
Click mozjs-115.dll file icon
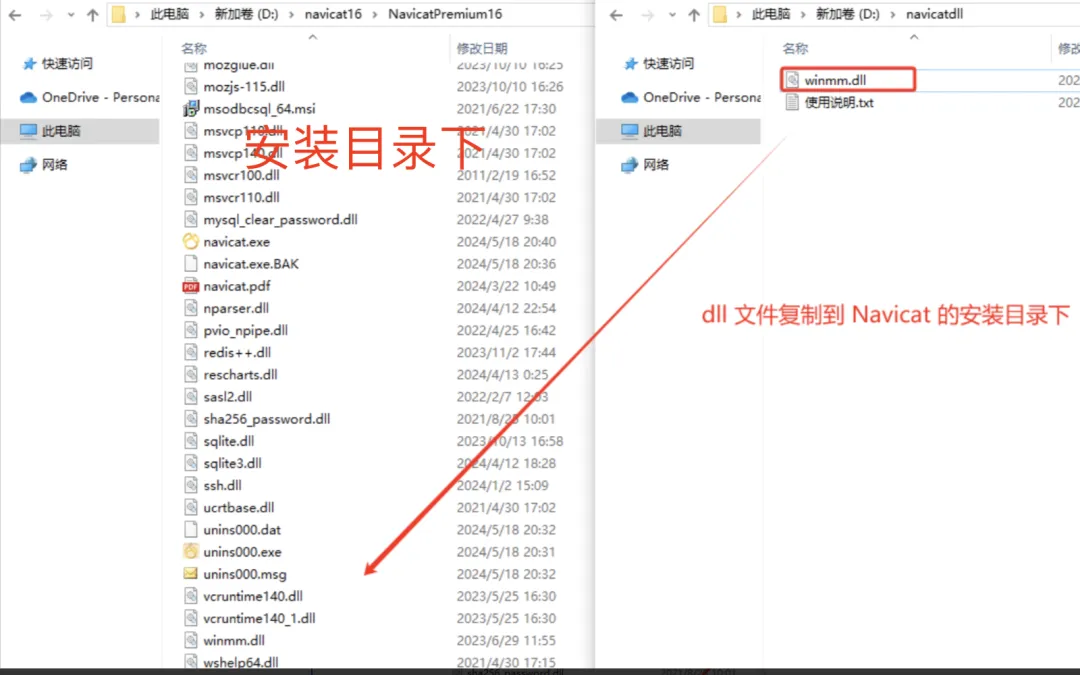pyautogui.click(x=191, y=87)
